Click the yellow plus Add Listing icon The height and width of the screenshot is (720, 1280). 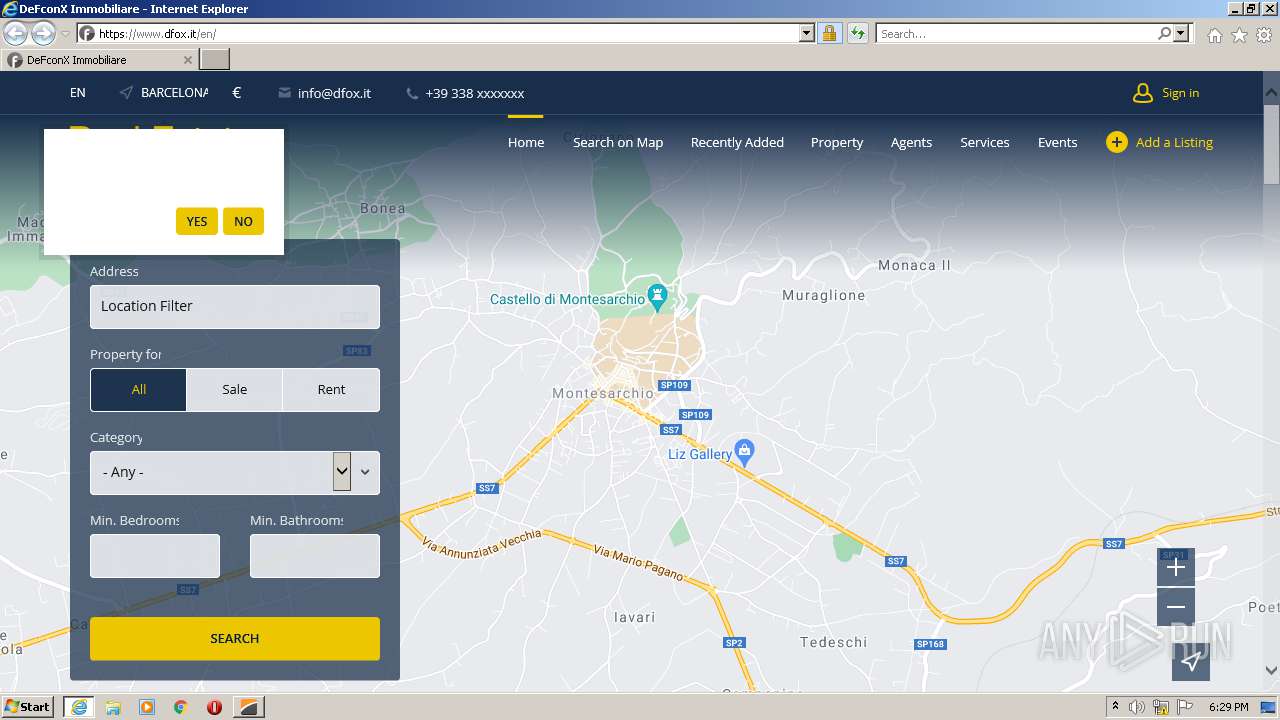point(1117,142)
